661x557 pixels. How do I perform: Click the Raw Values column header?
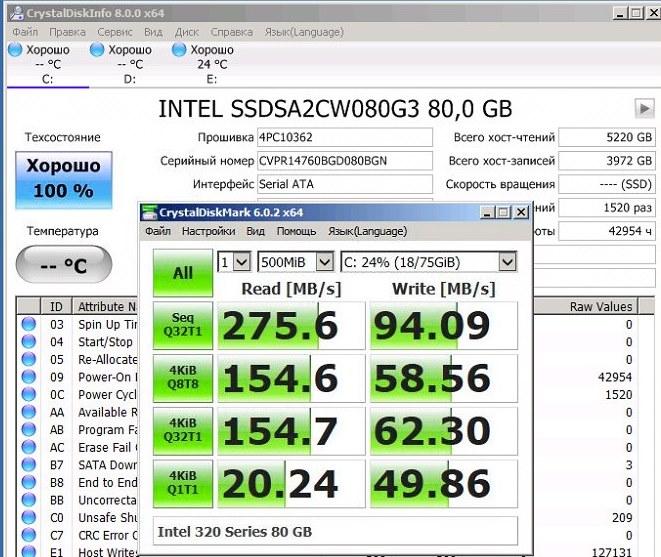click(586, 306)
